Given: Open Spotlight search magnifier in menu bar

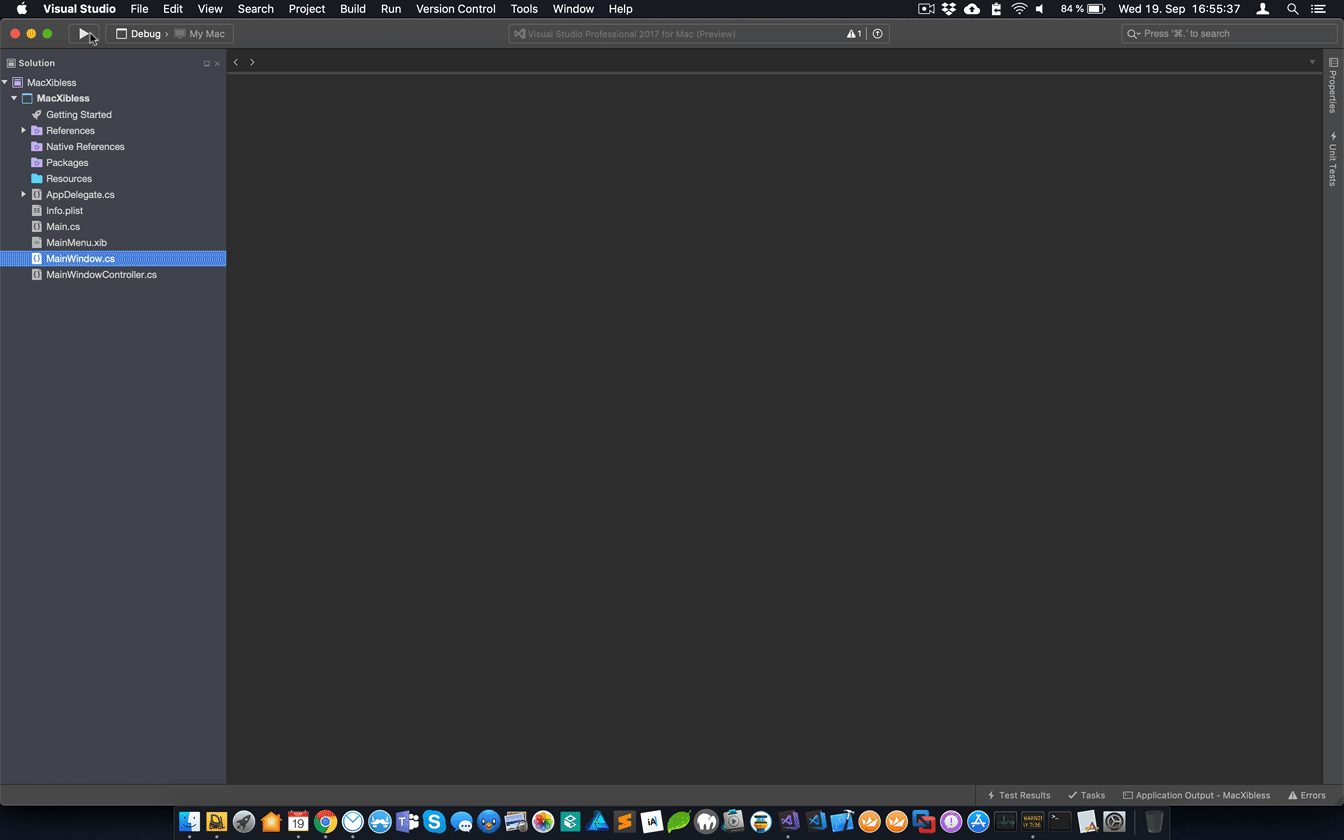Looking at the screenshot, I should click(1292, 9).
